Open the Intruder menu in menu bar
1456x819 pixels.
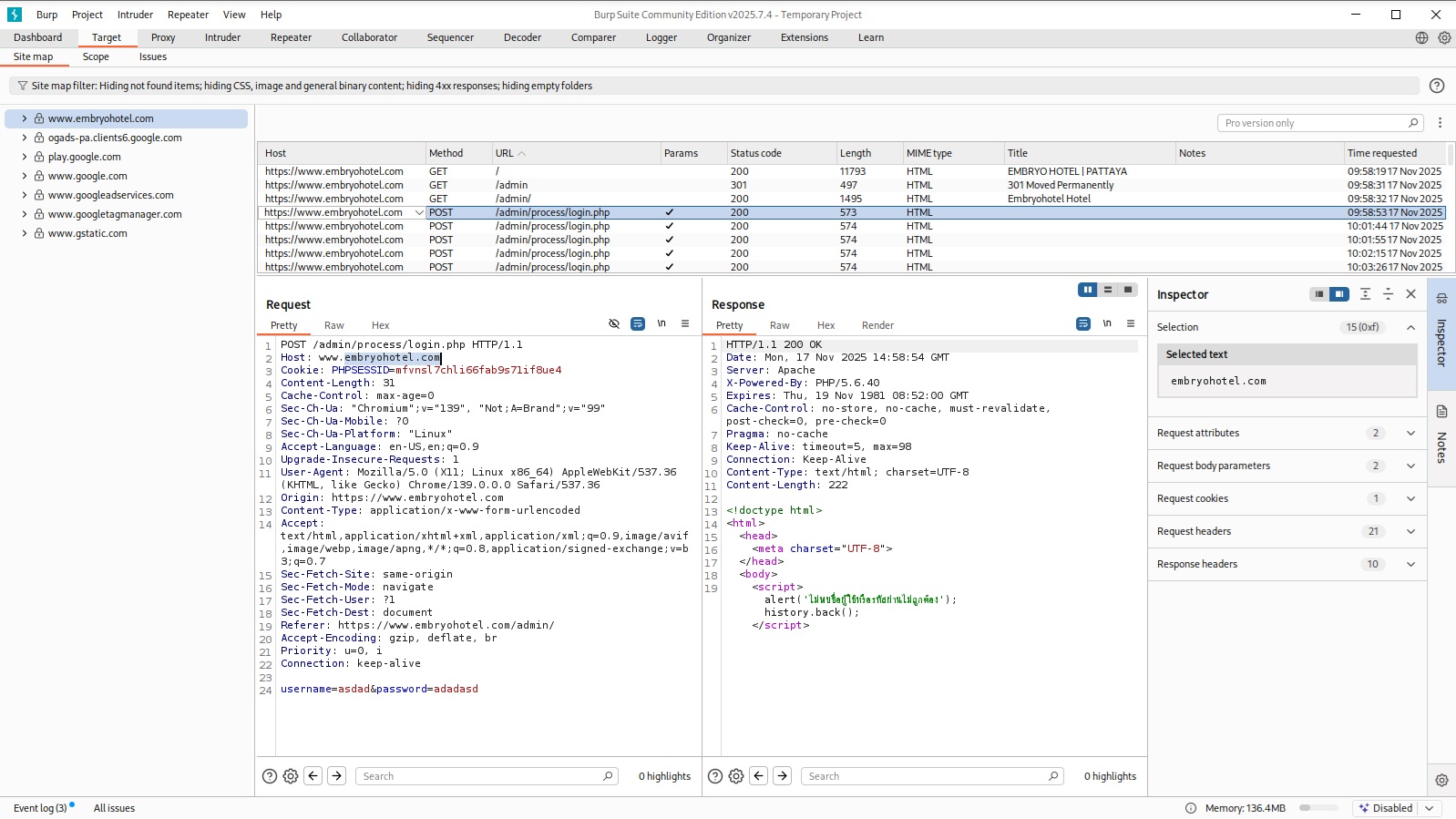click(x=135, y=15)
